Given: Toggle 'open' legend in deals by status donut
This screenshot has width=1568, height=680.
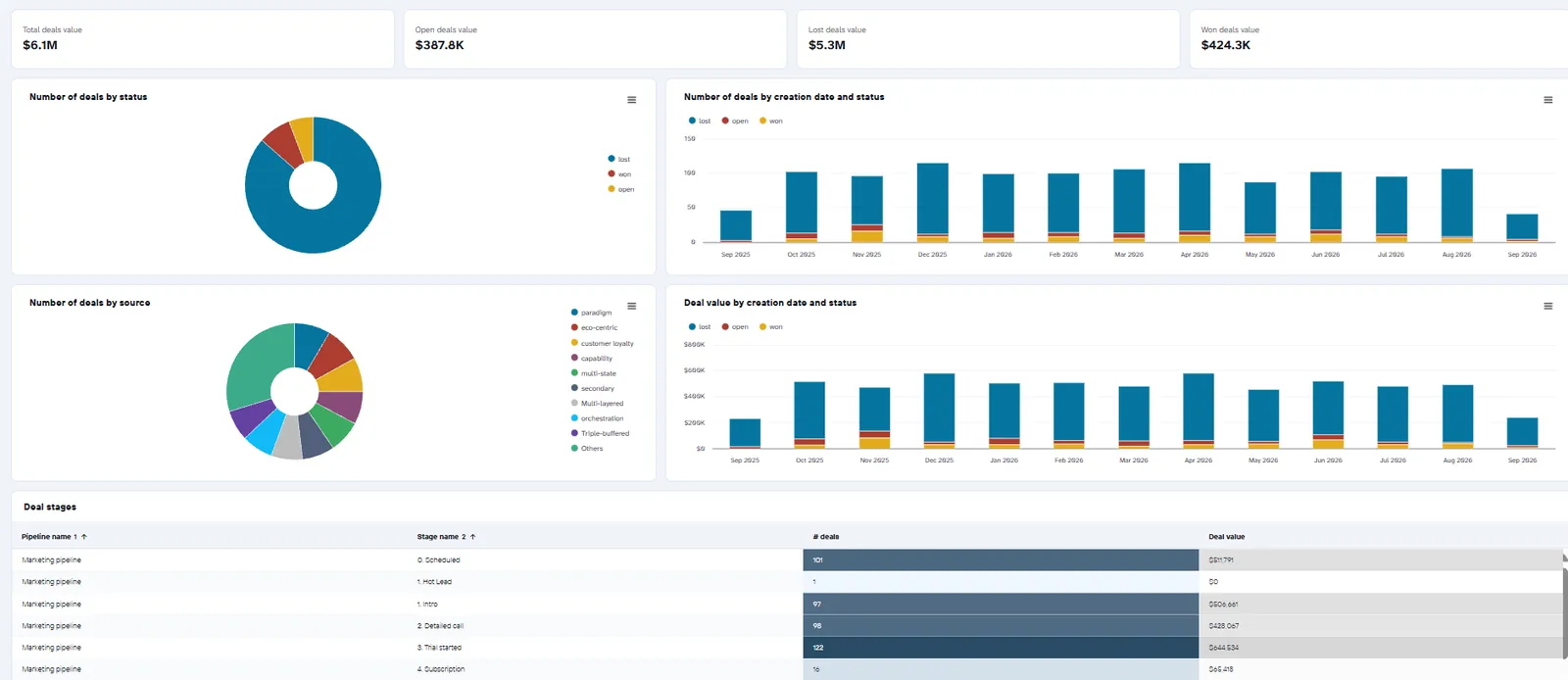Looking at the screenshot, I should pyautogui.click(x=620, y=189).
